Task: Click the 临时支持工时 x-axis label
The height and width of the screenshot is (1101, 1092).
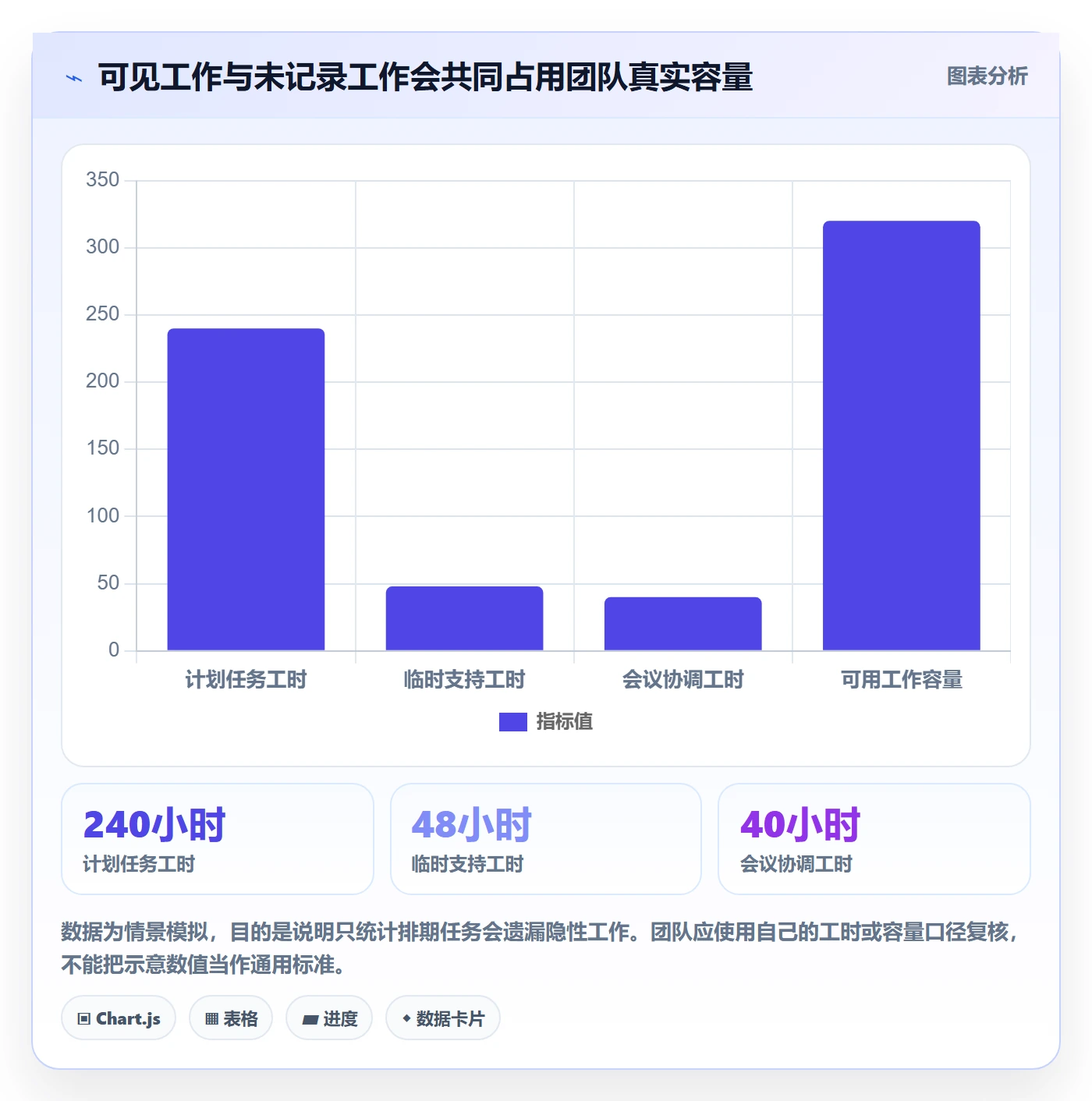Action: (x=464, y=680)
